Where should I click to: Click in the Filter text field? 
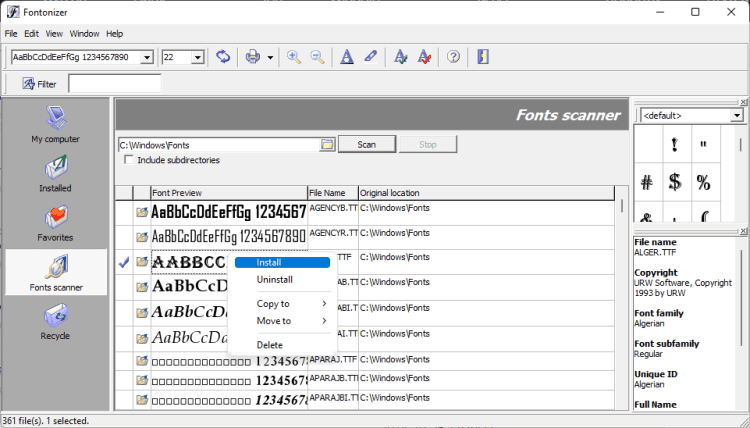point(115,84)
